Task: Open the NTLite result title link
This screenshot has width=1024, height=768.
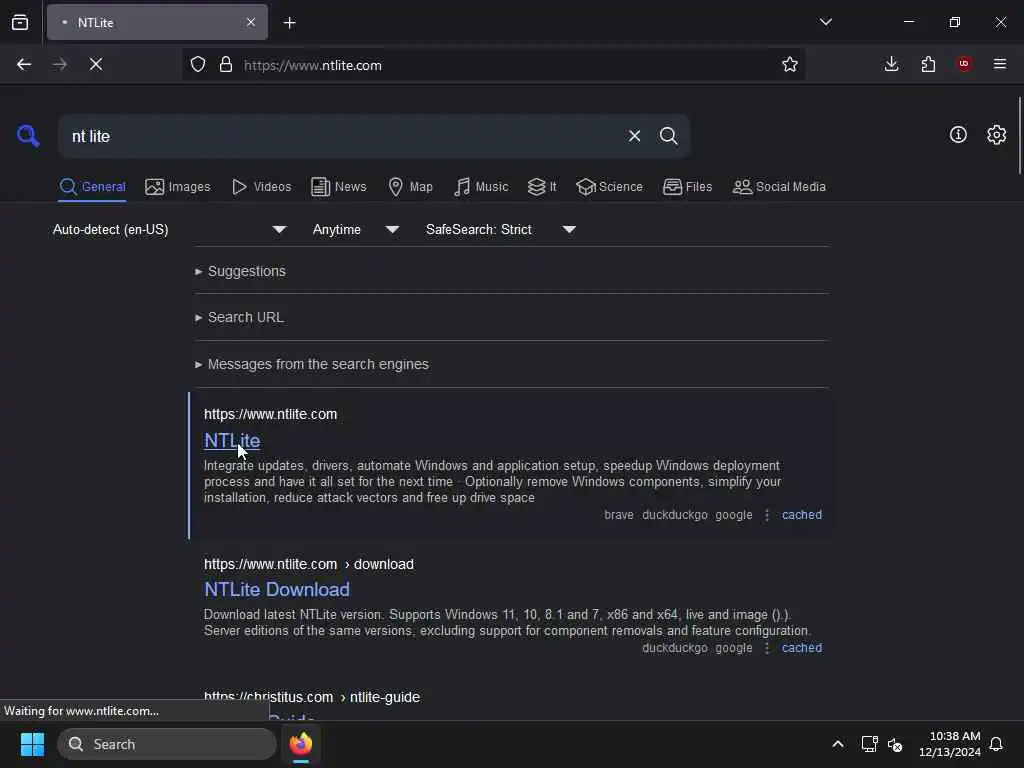Action: [232, 441]
